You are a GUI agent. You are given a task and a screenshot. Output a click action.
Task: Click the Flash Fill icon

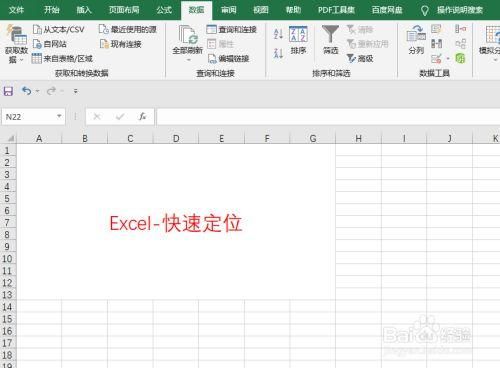[436, 29]
